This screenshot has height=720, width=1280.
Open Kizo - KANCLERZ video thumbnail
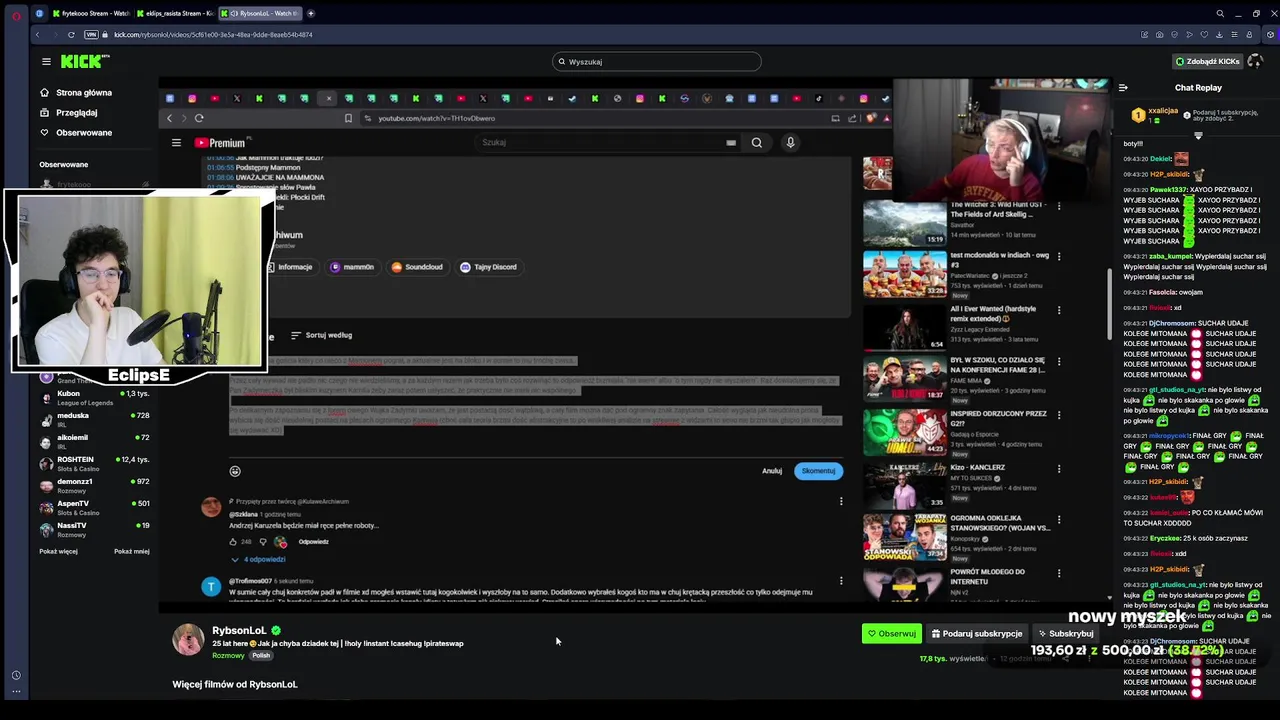(x=904, y=485)
